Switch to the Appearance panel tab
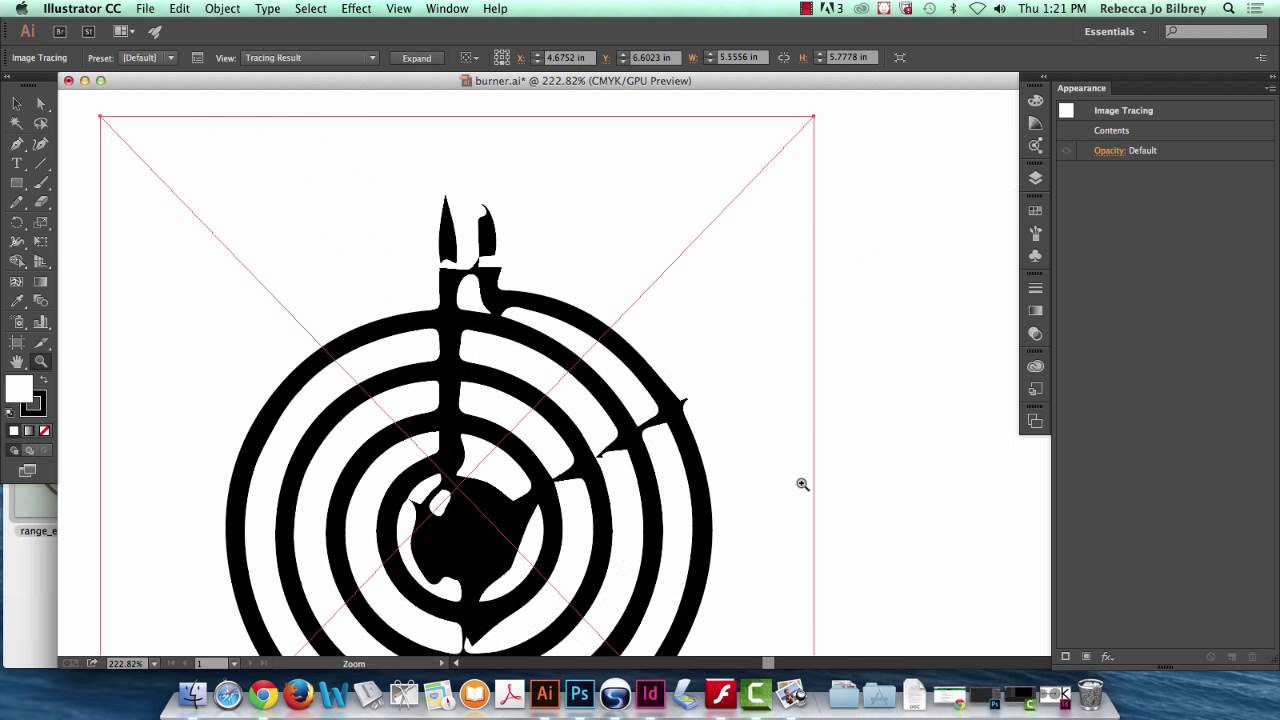Viewport: 1280px width, 720px height. [x=1082, y=88]
